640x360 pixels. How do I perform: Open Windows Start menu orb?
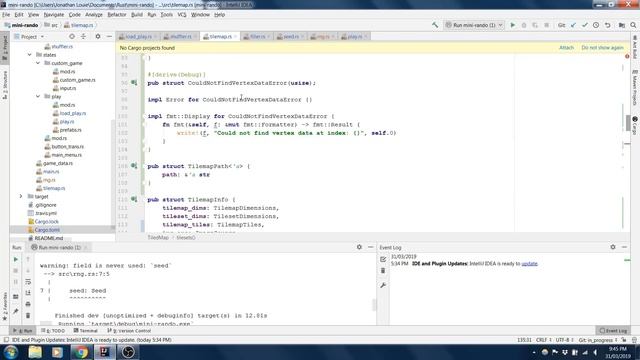(11, 352)
